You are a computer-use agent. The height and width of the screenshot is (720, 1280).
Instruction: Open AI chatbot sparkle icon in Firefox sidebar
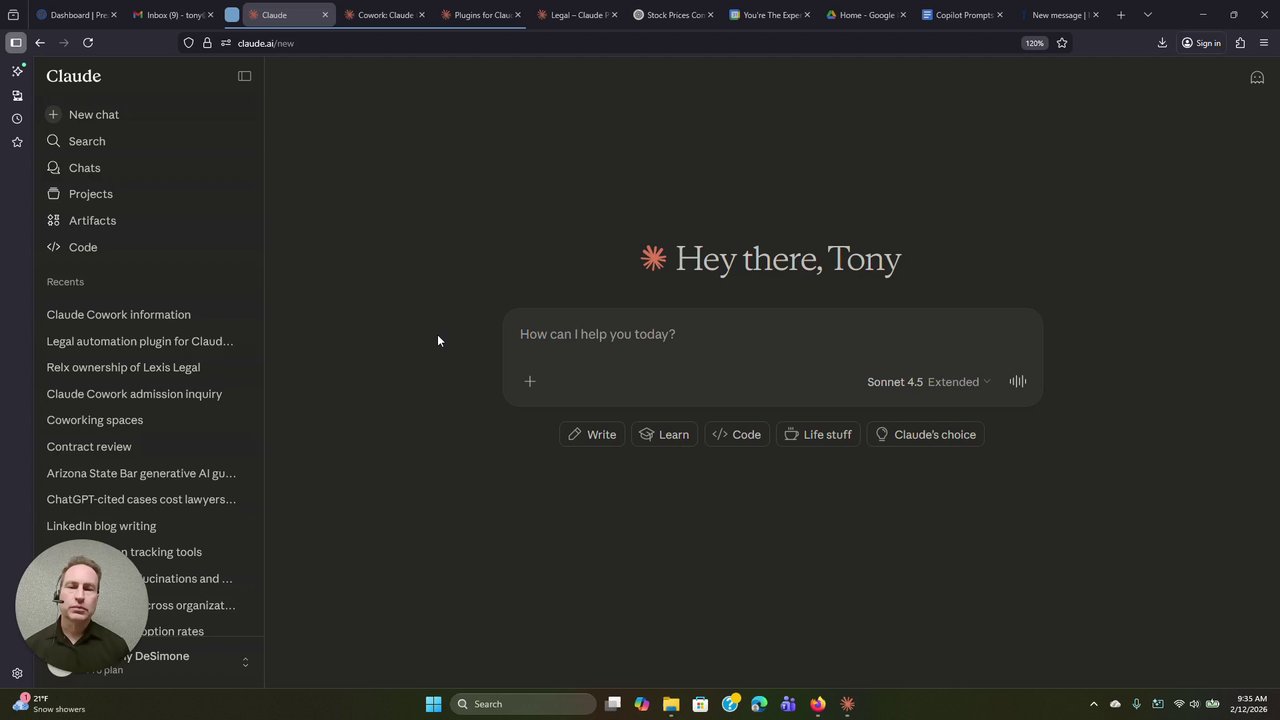pyautogui.click(x=17, y=72)
